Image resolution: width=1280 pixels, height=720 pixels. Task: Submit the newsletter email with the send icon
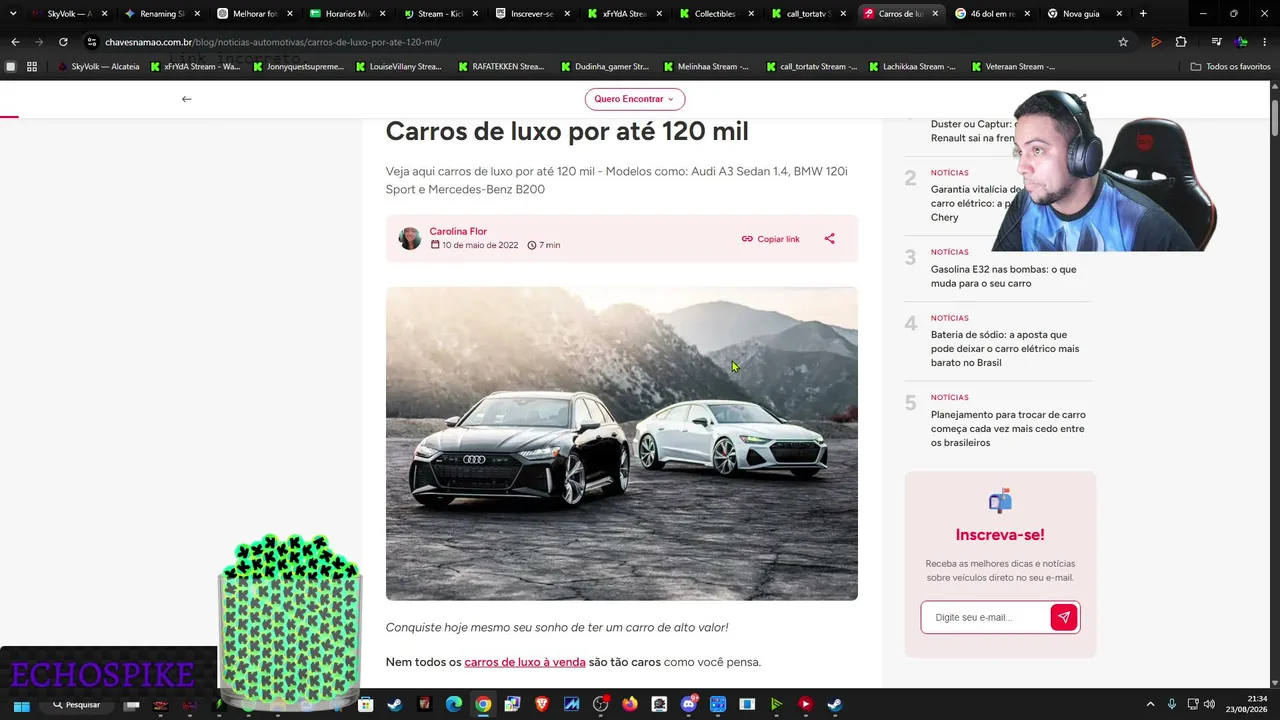(x=1064, y=617)
